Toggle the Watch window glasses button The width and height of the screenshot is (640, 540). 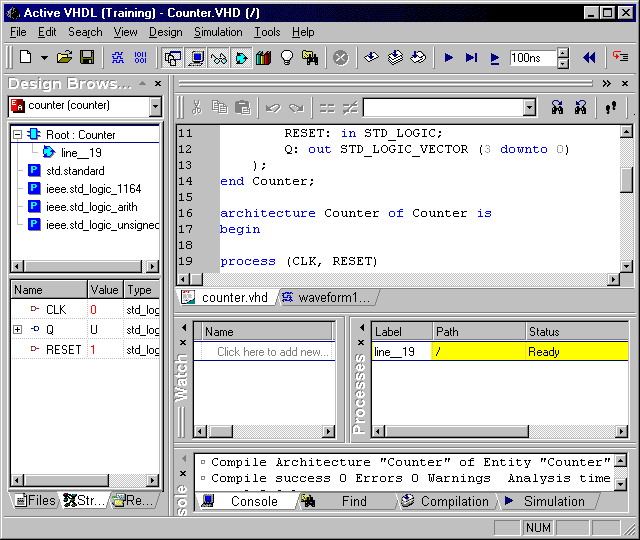pos(218,58)
